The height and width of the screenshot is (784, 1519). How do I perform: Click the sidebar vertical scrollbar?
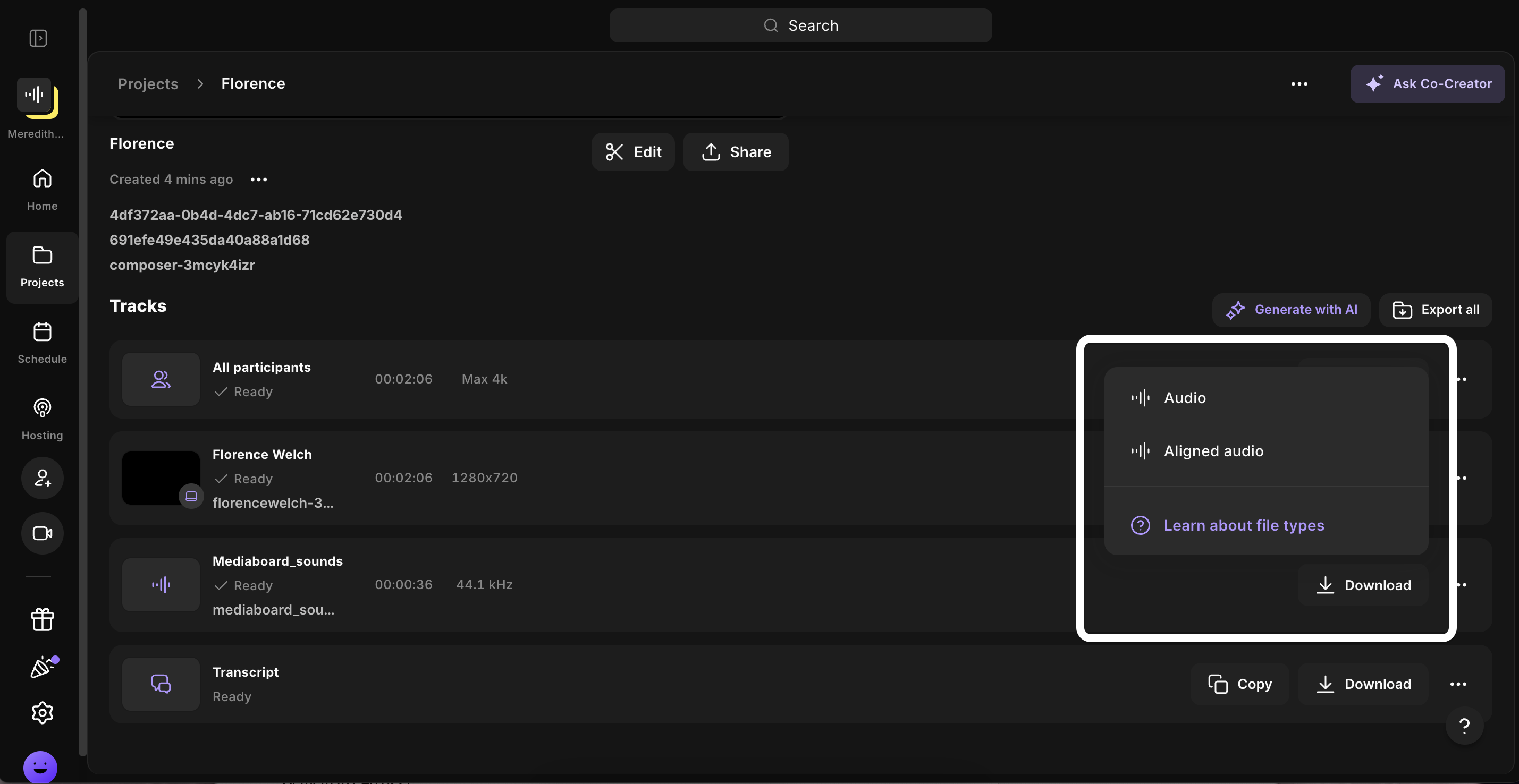82,382
